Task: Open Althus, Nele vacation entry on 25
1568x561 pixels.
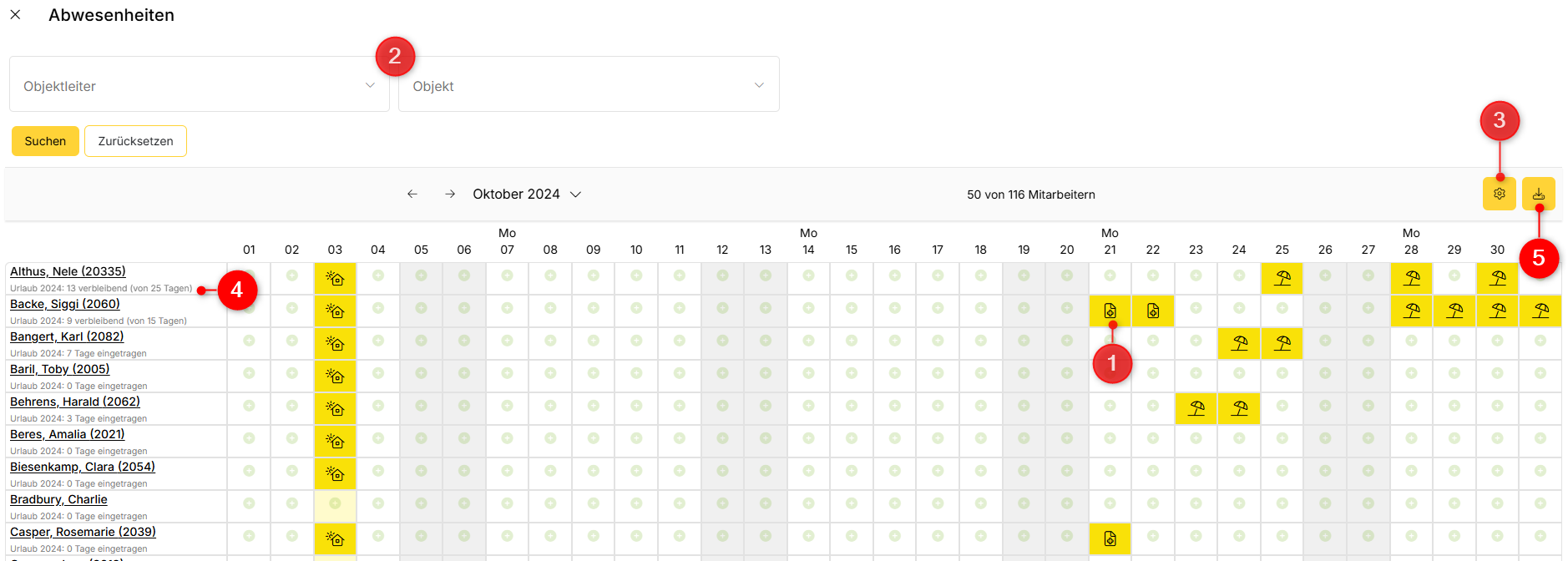Action: point(1282,278)
